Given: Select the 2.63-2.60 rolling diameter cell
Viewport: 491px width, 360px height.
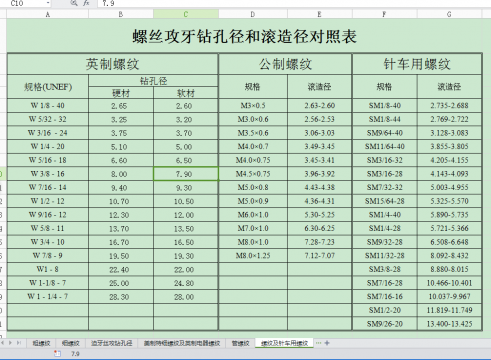Looking at the screenshot, I should 319,106.
